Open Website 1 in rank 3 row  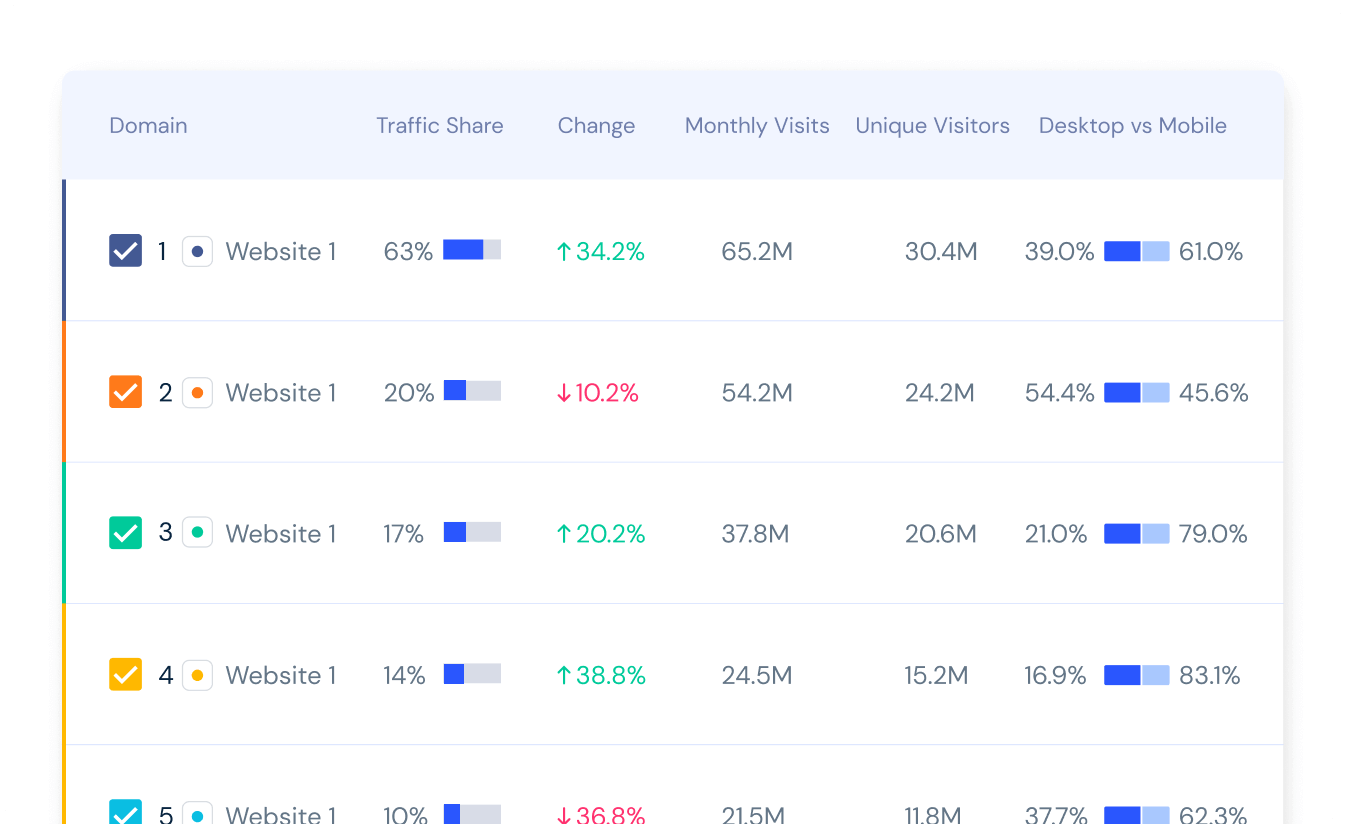[x=281, y=534]
